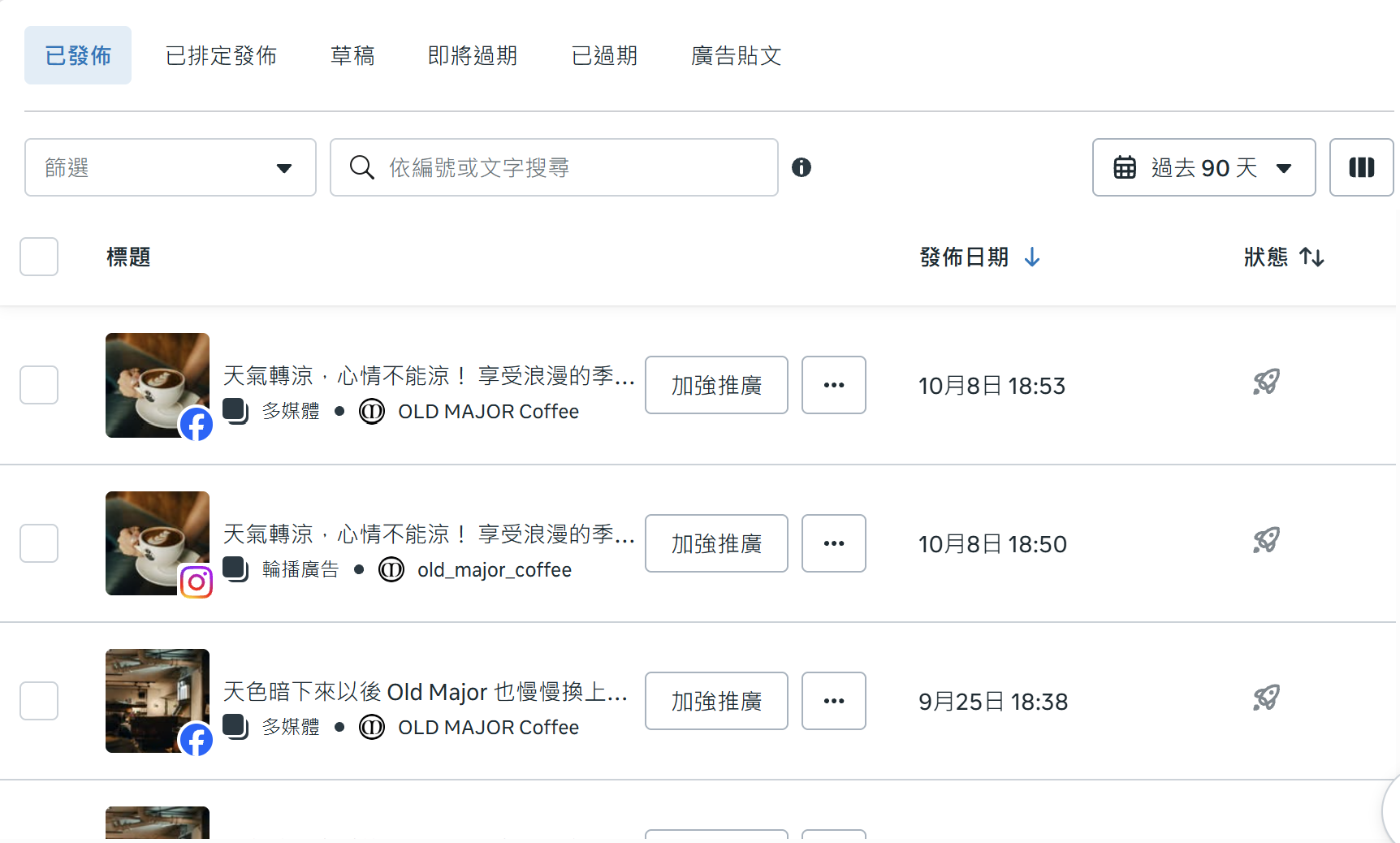Click the info icon next to search box
This screenshot has height=843, width=1400.
pos(802,167)
